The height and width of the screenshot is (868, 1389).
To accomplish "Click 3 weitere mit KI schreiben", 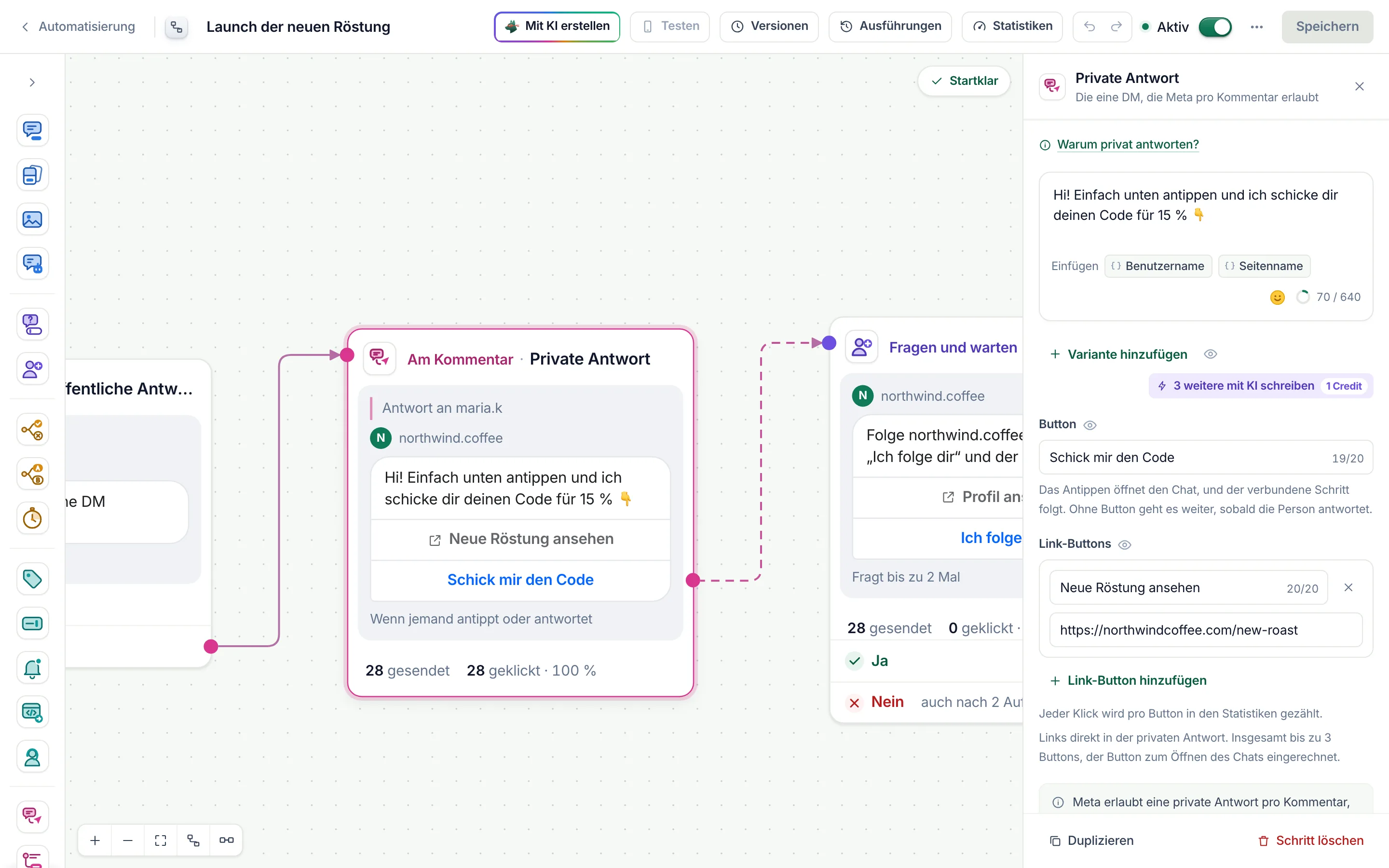I will (1260, 386).
